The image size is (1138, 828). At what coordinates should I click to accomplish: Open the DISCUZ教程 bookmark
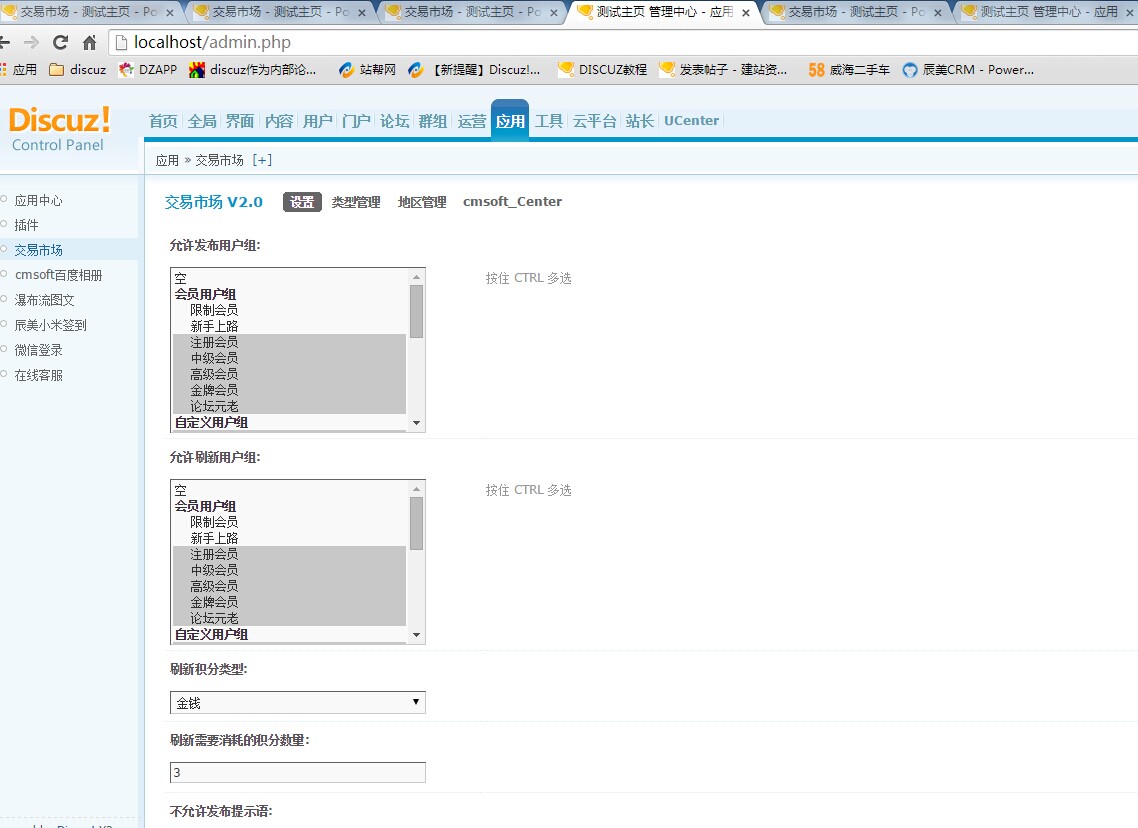click(602, 70)
